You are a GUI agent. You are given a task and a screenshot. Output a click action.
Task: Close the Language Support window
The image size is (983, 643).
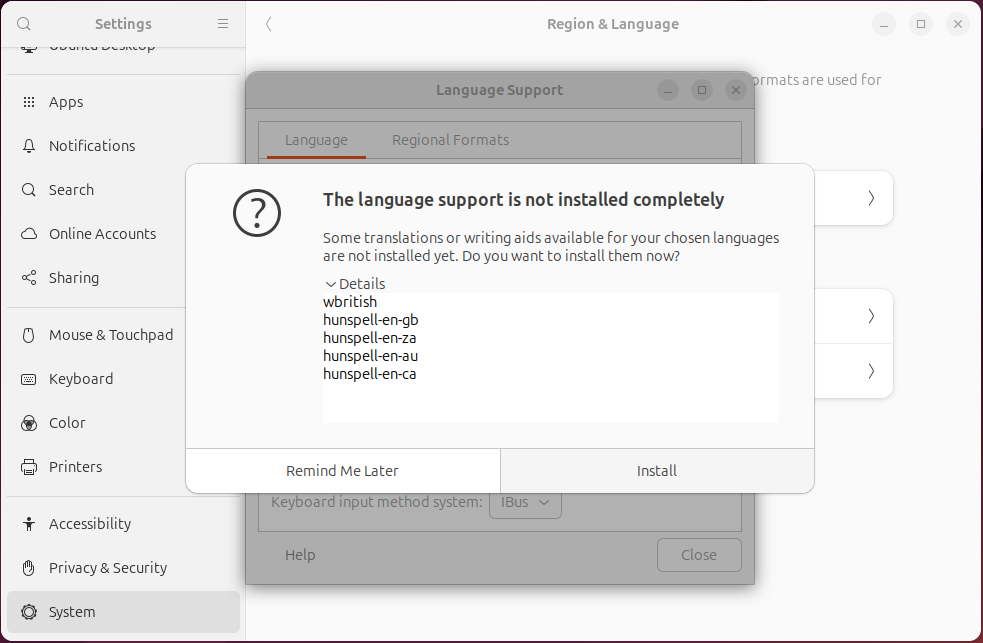pos(736,90)
